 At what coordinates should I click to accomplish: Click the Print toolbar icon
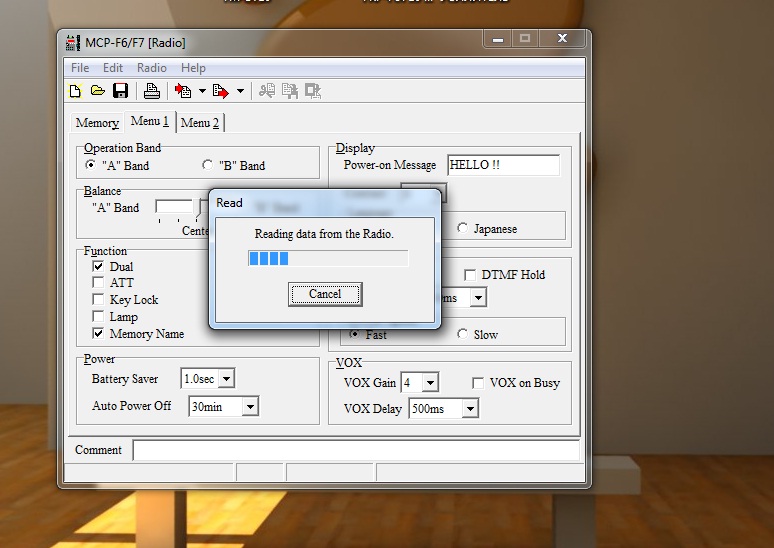tap(152, 91)
